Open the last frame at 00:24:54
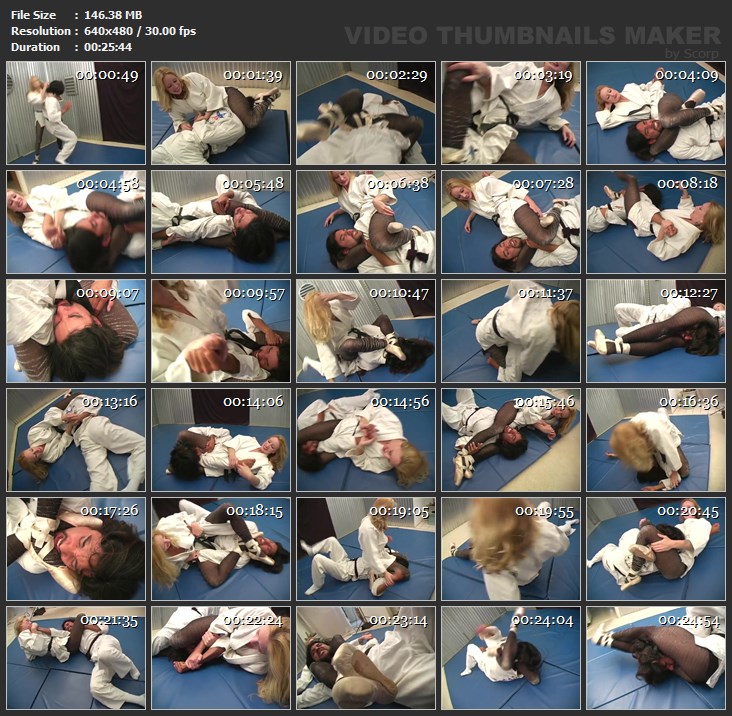The width and height of the screenshot is (732, 716). pyautogui.click(x=656, y=657)
